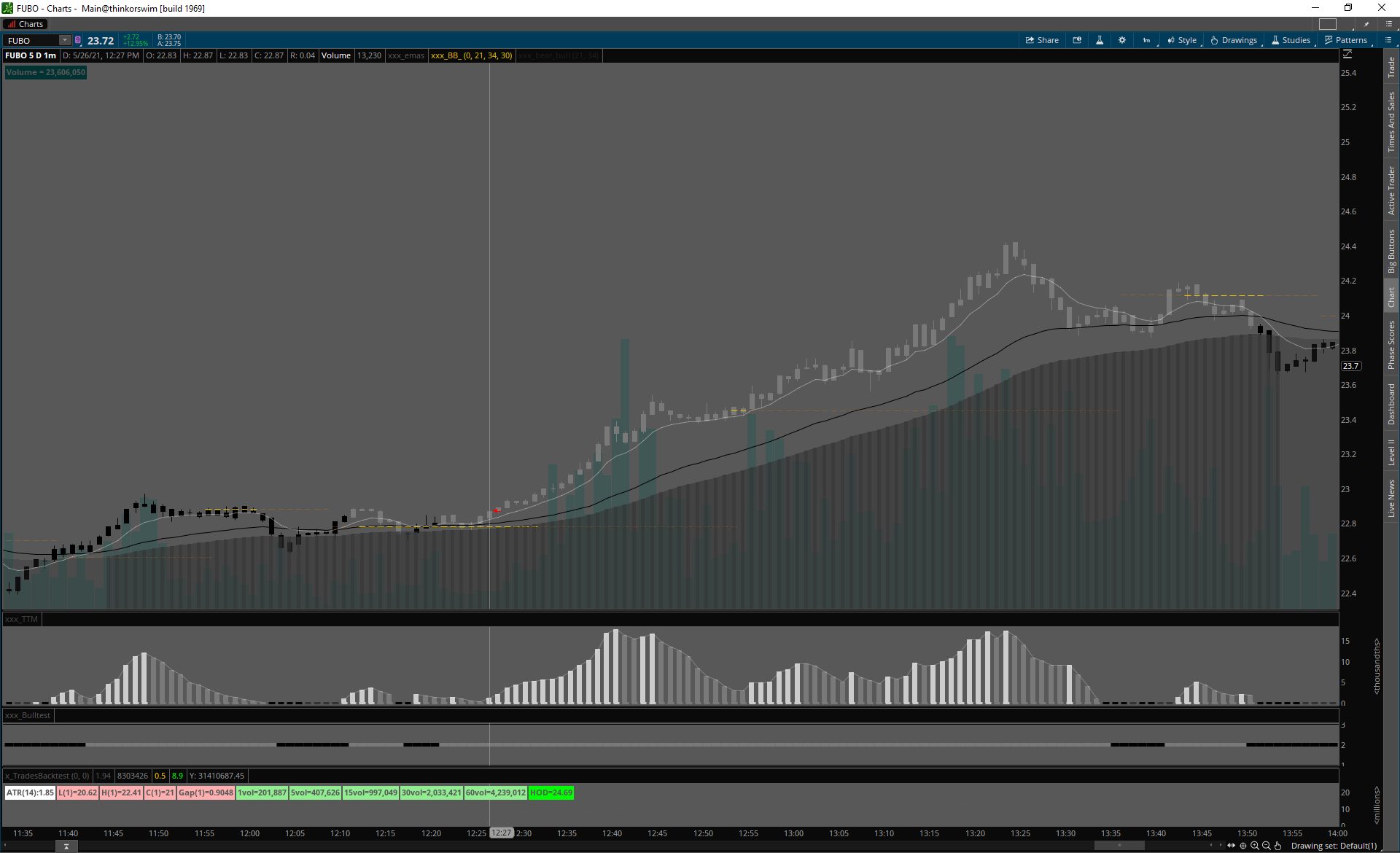The height and width of the screenshot is (853, 1400).
Task: Open chart settings gear icon
Action: click(1122, 40)
